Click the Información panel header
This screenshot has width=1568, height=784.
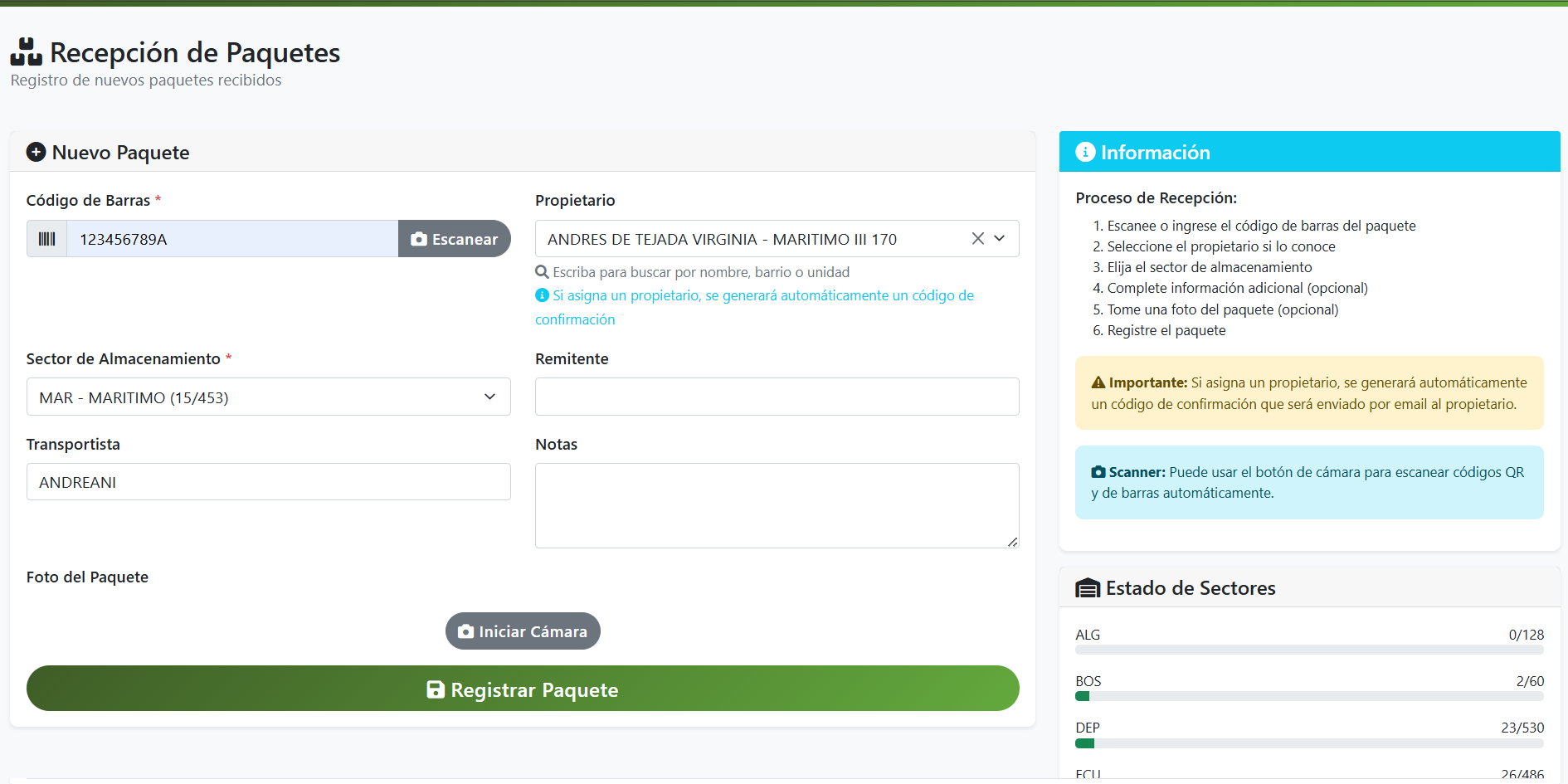[1310, 152]
